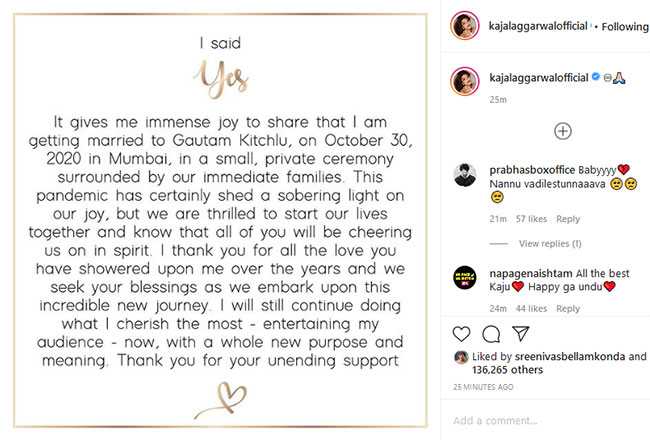The image size is (650, 440).
Task: Reply to prabhasboxoffice's comment
Action: pos(568,219)
